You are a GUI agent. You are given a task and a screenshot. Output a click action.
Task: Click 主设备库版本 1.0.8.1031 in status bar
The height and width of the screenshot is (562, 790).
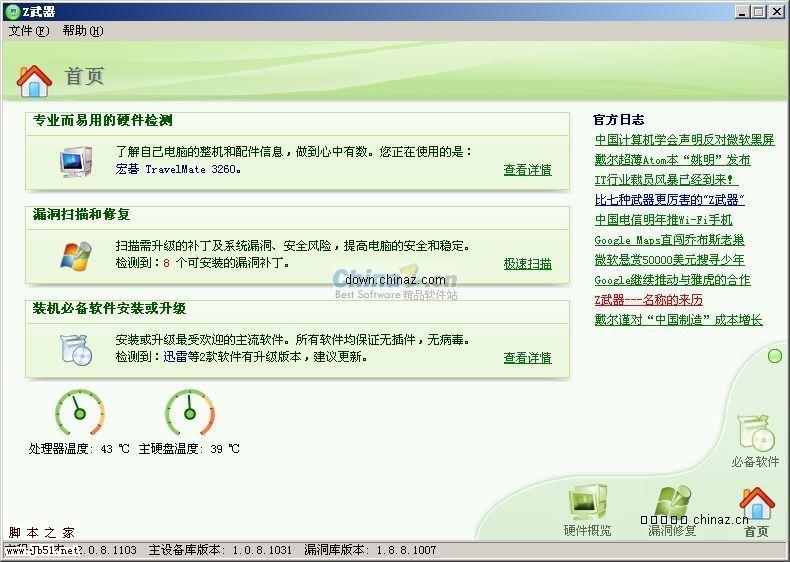[220, 550]
